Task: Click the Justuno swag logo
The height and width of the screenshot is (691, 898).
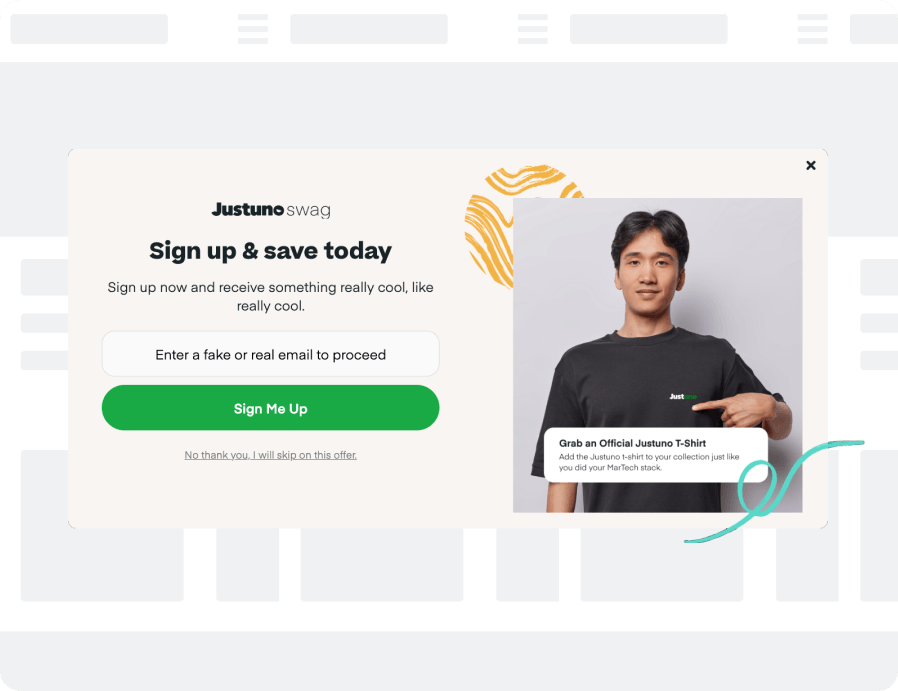Action: pos(271,210)
